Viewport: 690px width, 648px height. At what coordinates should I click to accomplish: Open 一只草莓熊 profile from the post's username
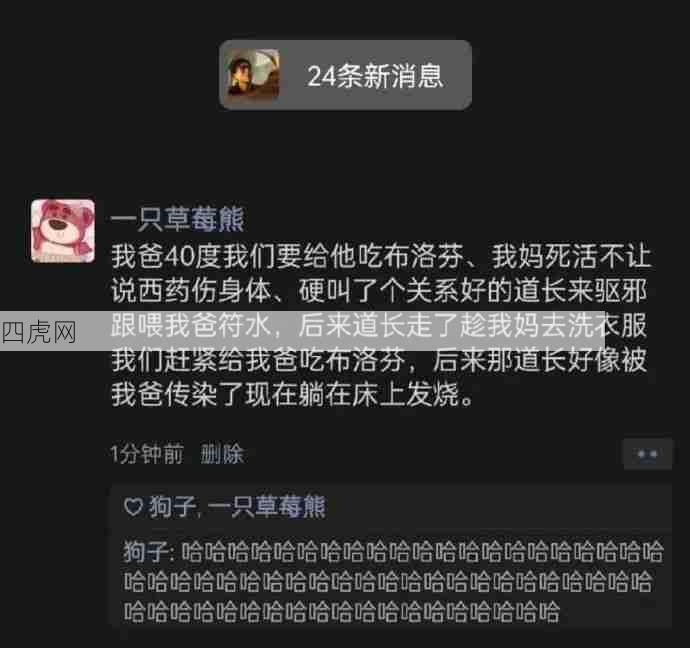coord(177,219)
